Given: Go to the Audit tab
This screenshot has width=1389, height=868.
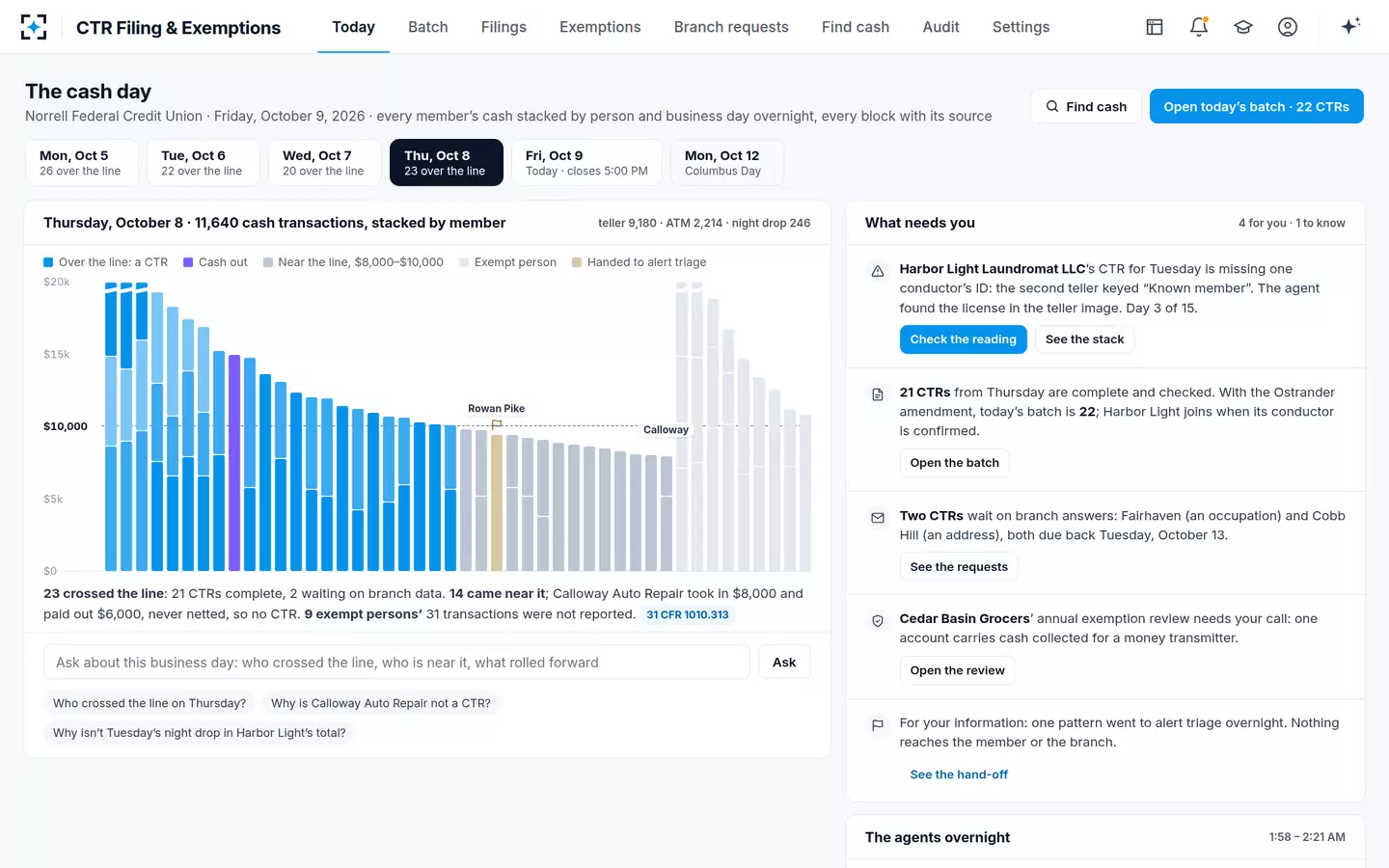Looking at the screenshot, I should [940, 27].
